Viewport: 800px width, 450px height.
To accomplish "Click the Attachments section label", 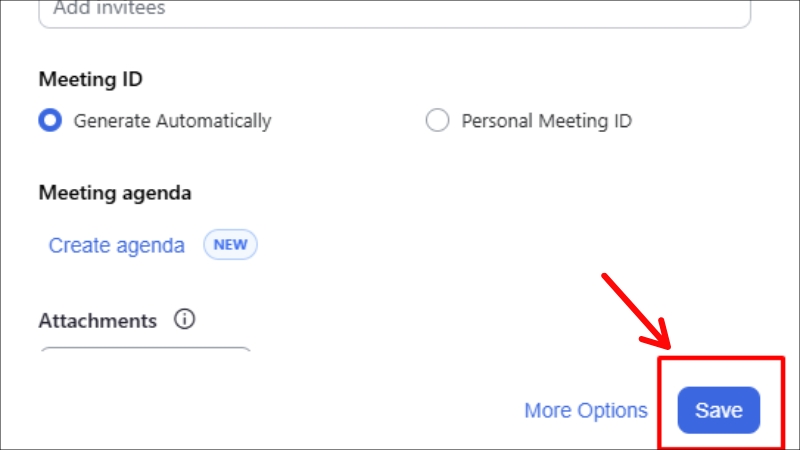I will click(98, 321).
